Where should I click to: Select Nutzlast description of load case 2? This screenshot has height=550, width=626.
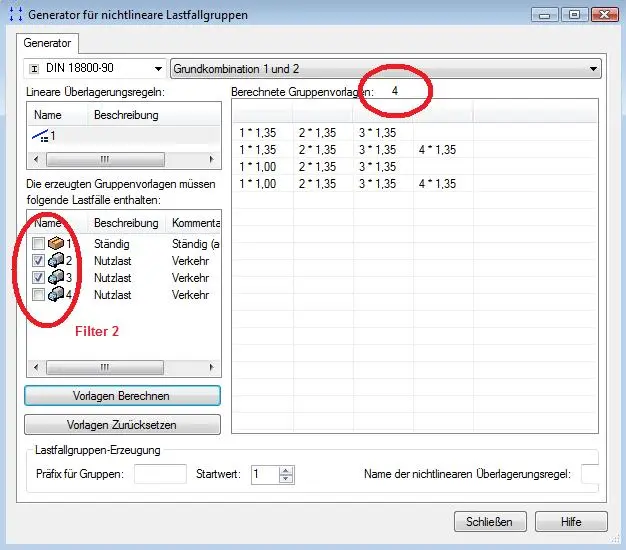point(113,261)
